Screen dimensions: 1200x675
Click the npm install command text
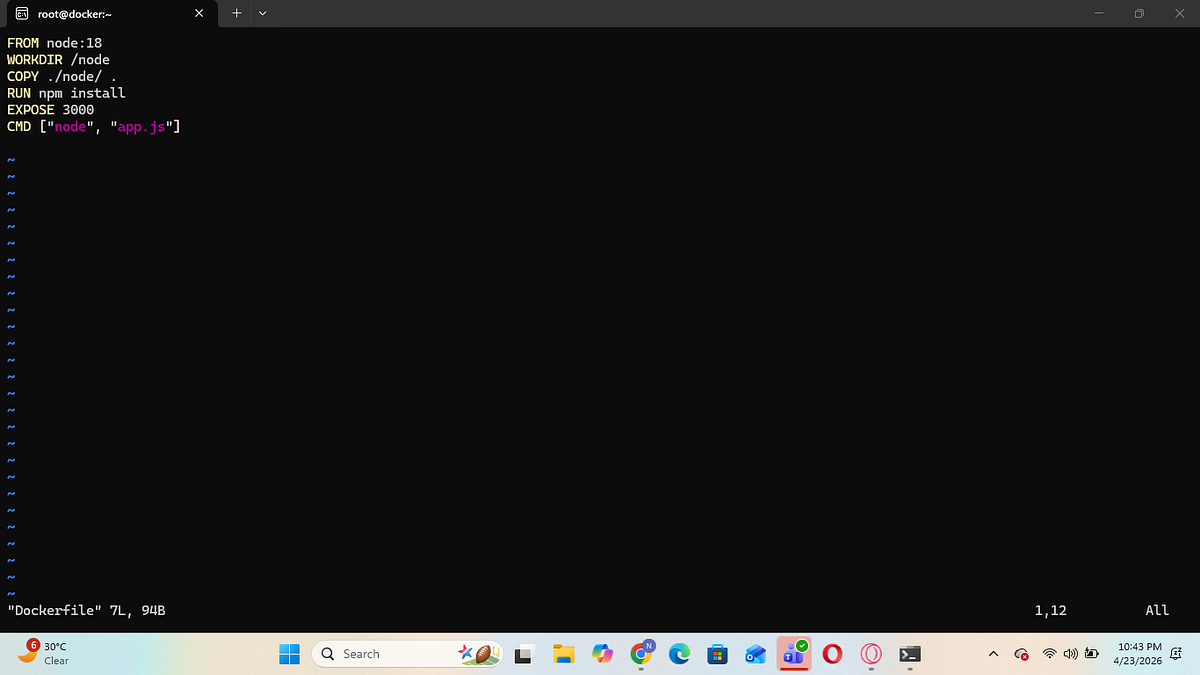click(83, 93)
